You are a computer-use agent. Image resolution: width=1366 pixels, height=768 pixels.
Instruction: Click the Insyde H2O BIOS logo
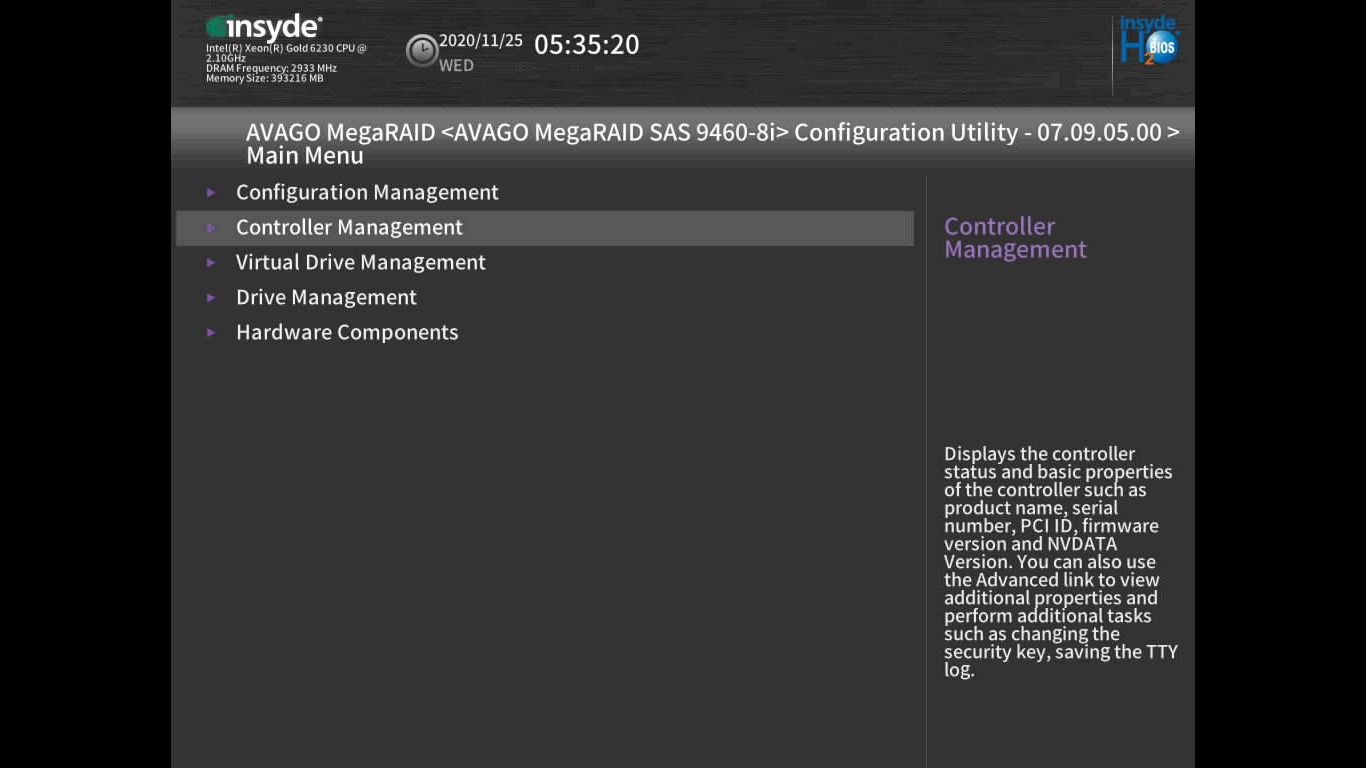pyautogui.click(x=1148, y=42)
